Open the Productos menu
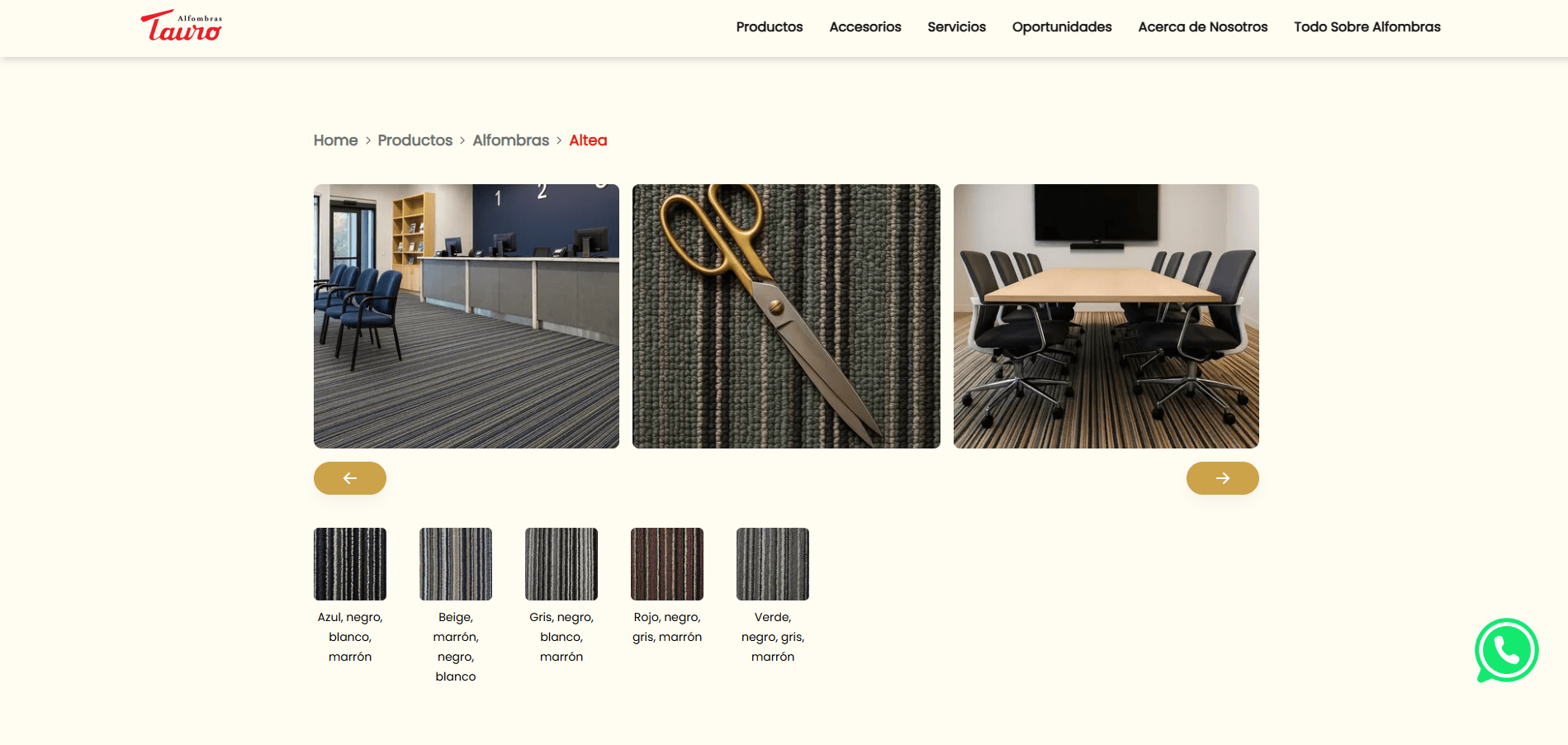The image size is (1568, 745). [x=769, y=27]
